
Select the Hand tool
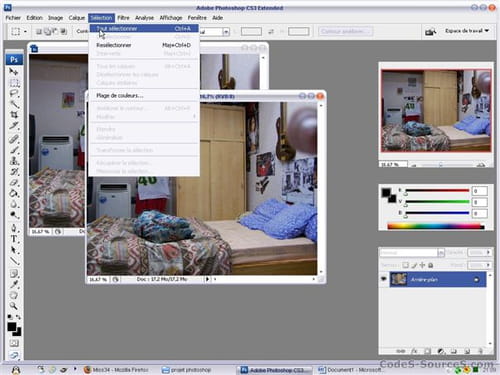[x=14, y=295]
